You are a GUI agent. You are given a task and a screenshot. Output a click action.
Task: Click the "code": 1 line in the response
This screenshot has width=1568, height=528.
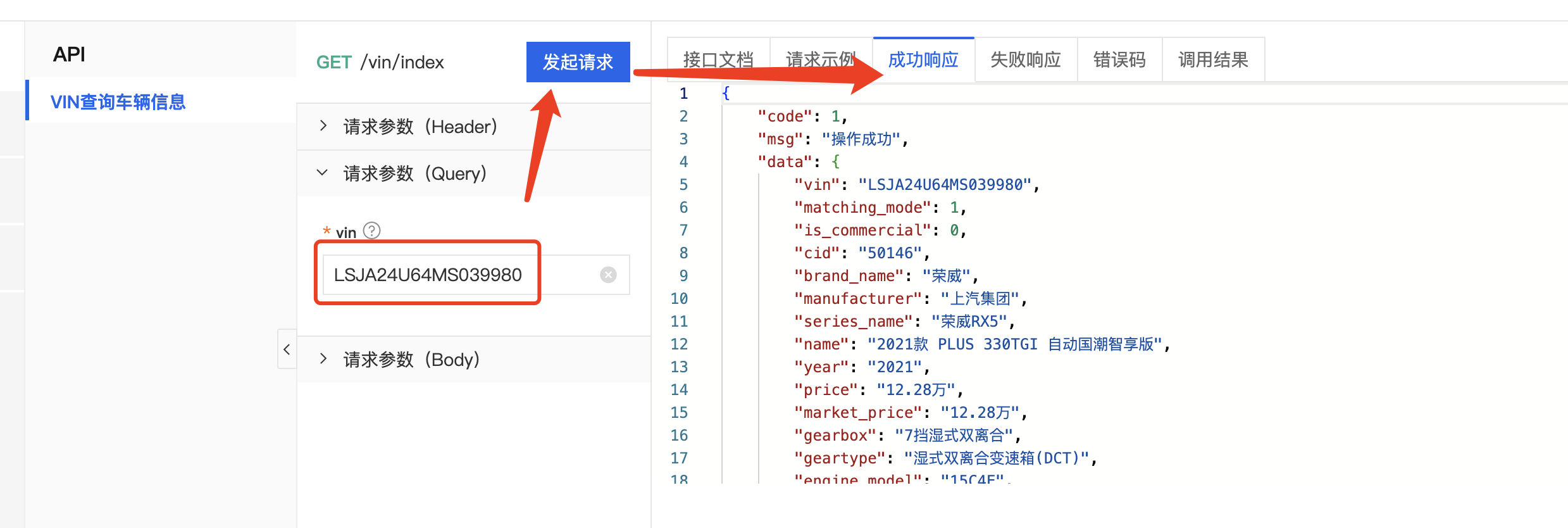(x=802, y=116)
